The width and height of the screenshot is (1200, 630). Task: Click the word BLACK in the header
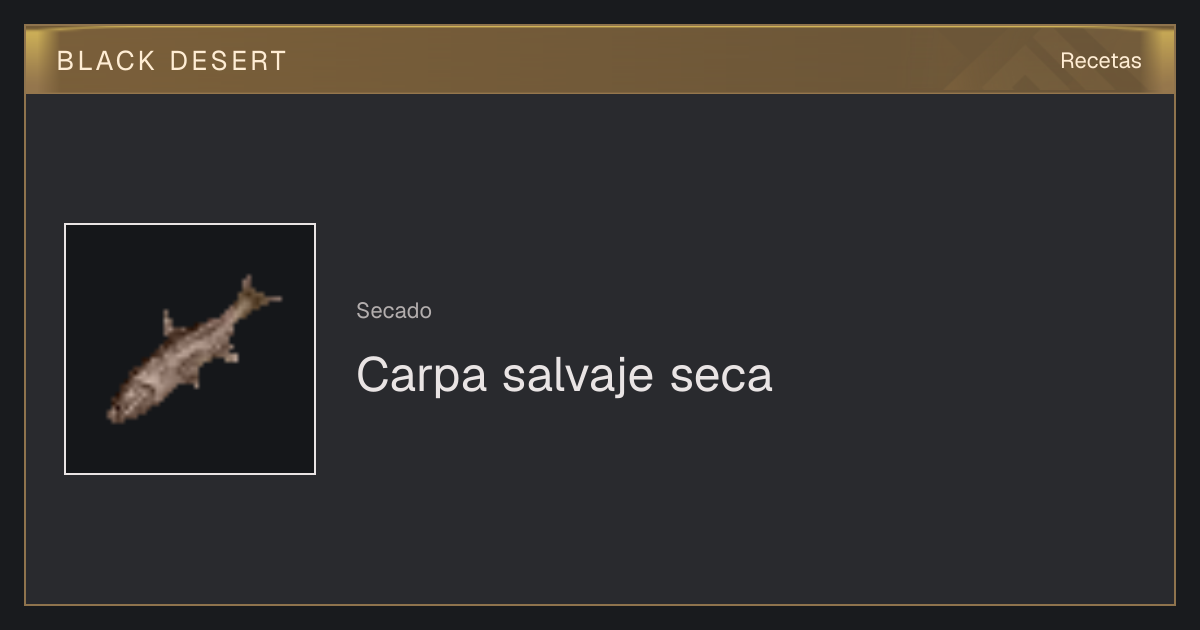pos(106,61)
